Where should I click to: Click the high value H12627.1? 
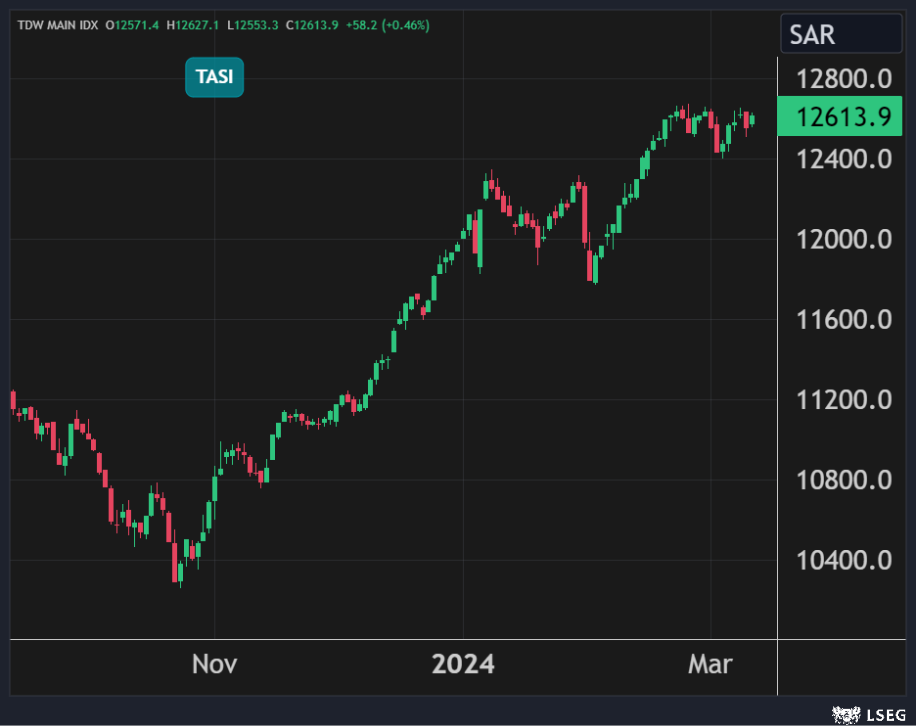(198, 25)
